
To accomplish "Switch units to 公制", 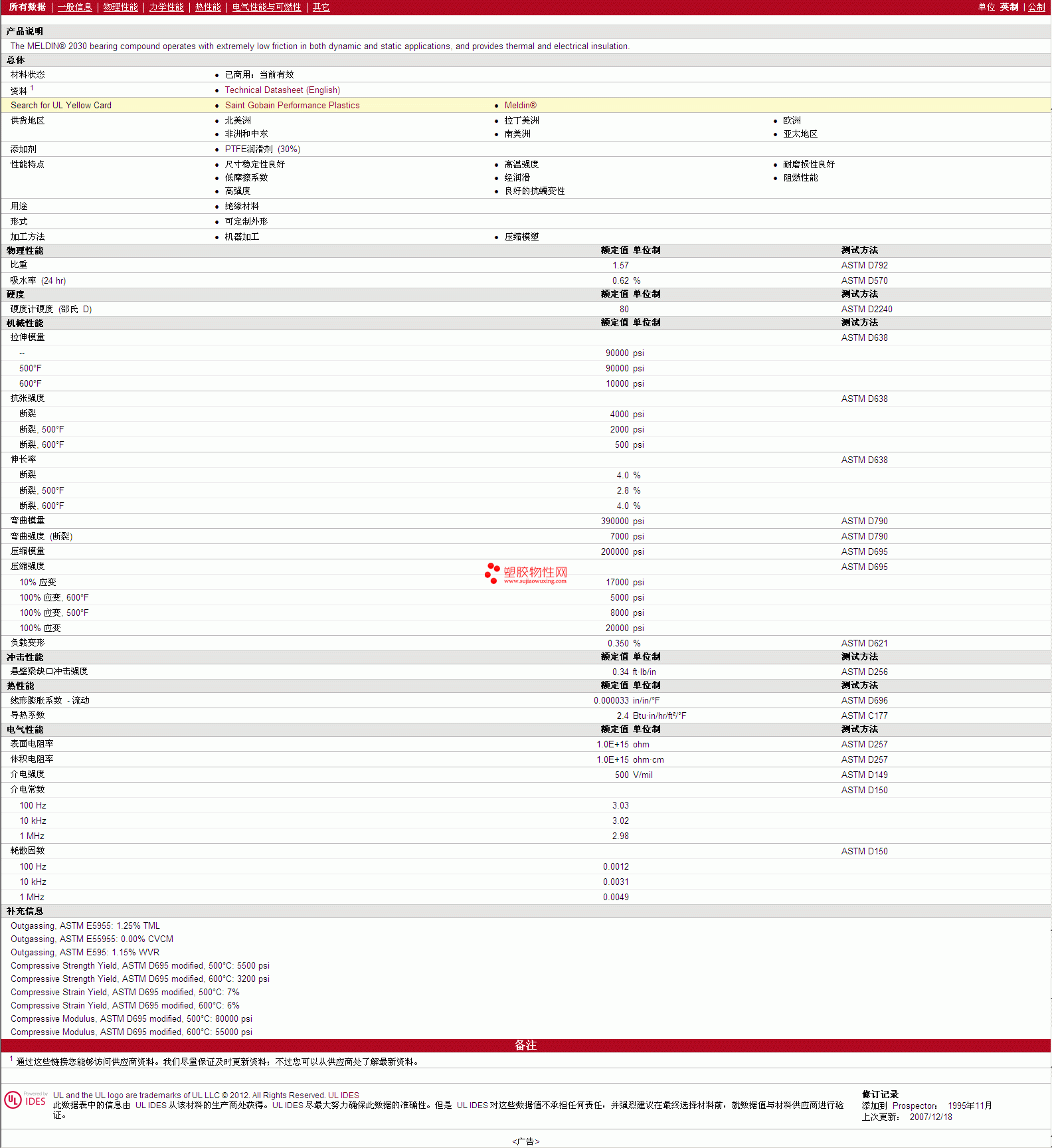I will tap(1037, 7).
